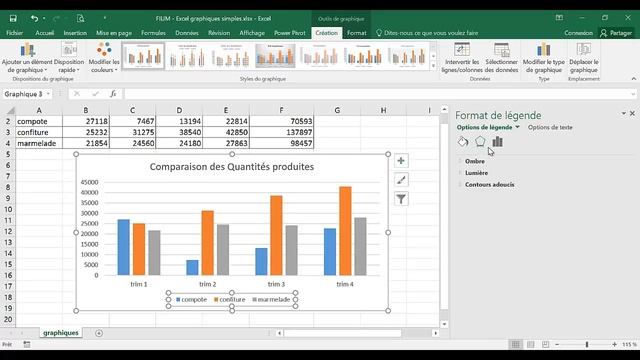This screenshot has width=640, height=360.
Task: Switch to the Insertion tab
Action: [75, 33]
